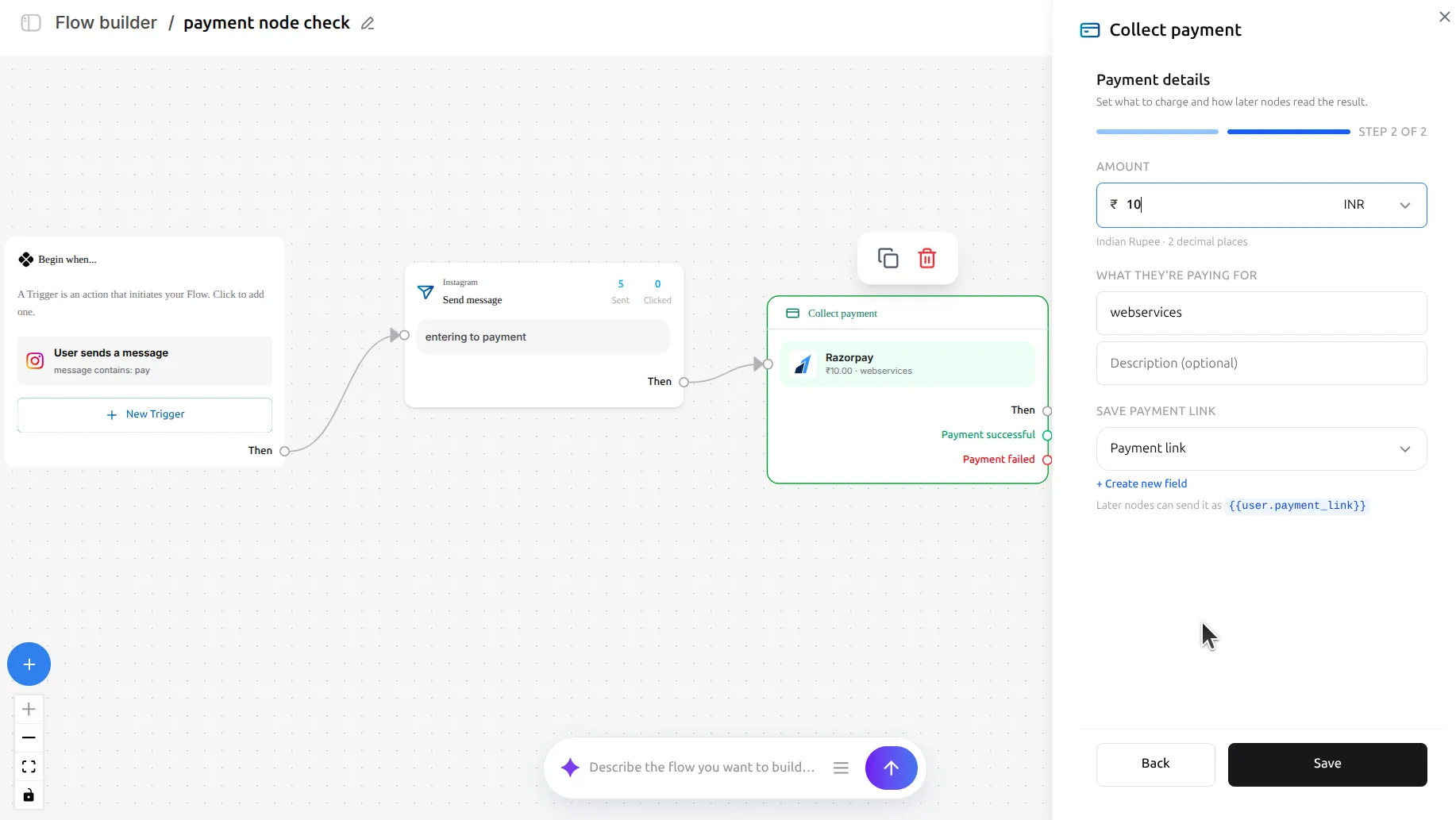Screen dimensions: 1456x820
Task: Zoom out of the canvas
Action: (x=29, y=737)
